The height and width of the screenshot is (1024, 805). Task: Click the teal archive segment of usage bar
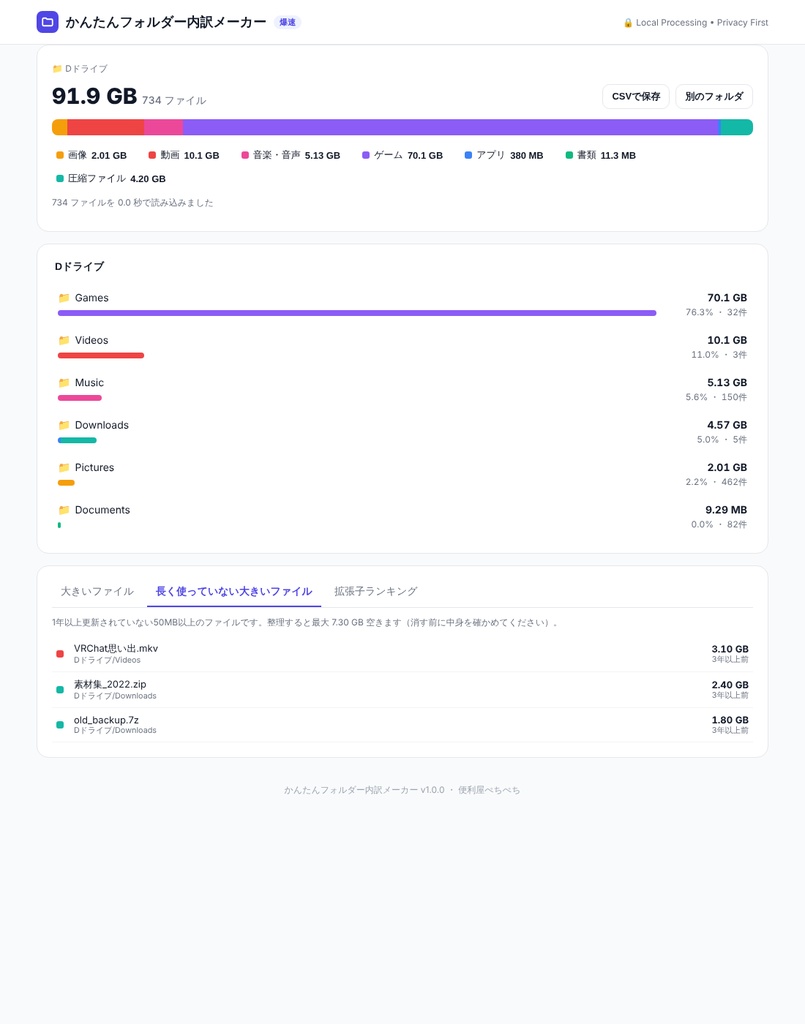pos(737,127)
